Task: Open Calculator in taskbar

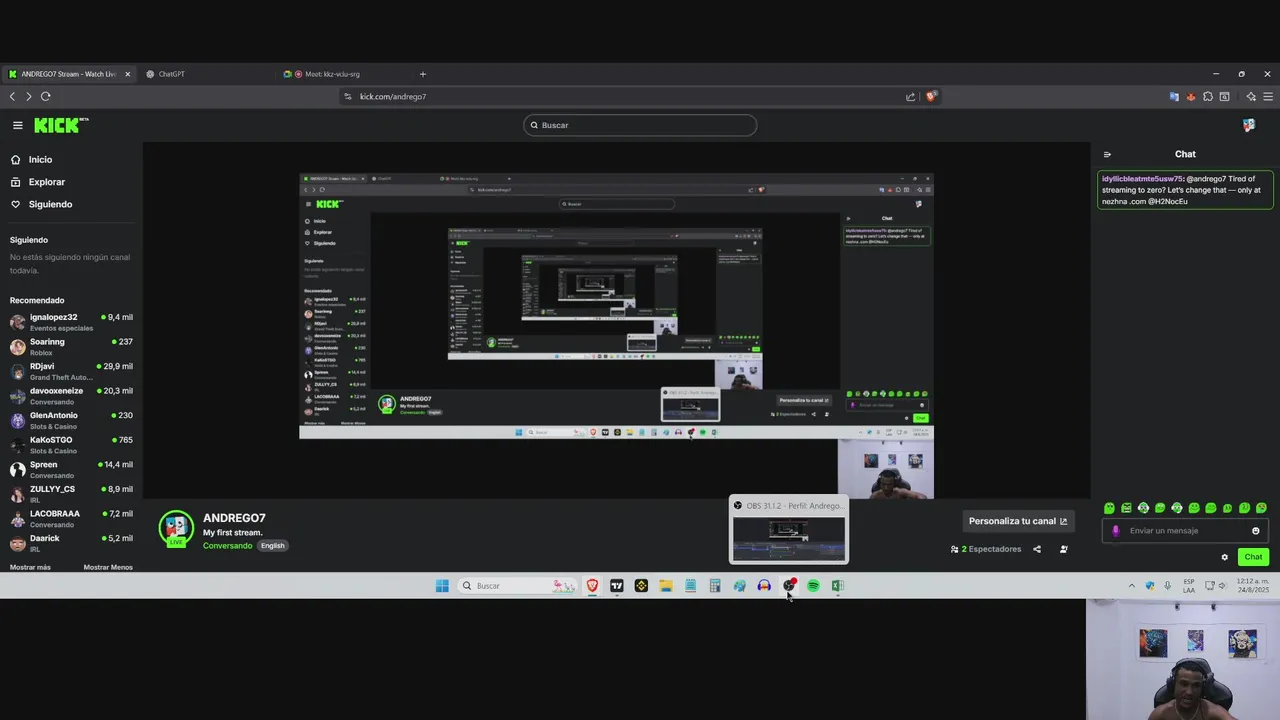Action: [715, 586]
